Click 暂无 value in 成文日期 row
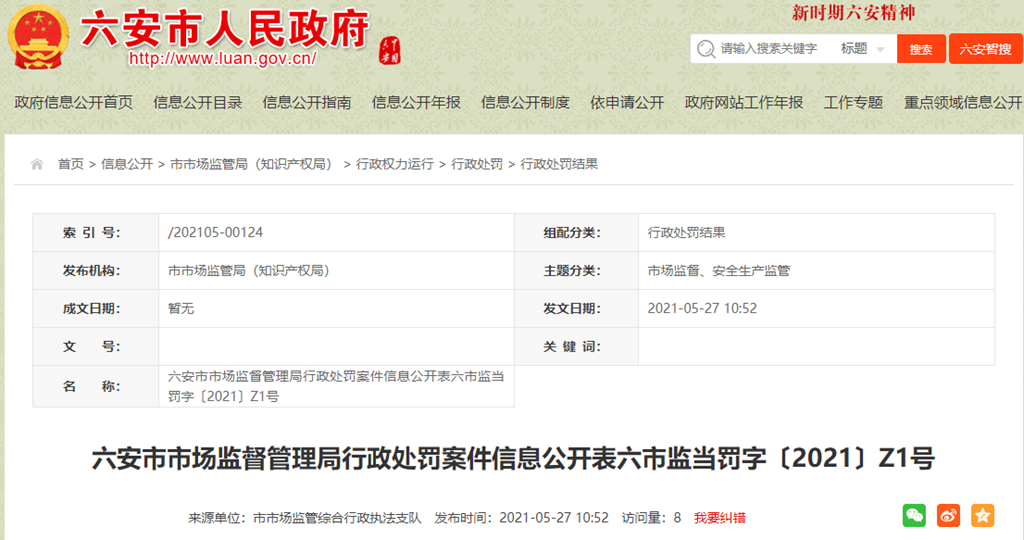The height and width of the screenshot is (540, 1024). pos(181,308)
